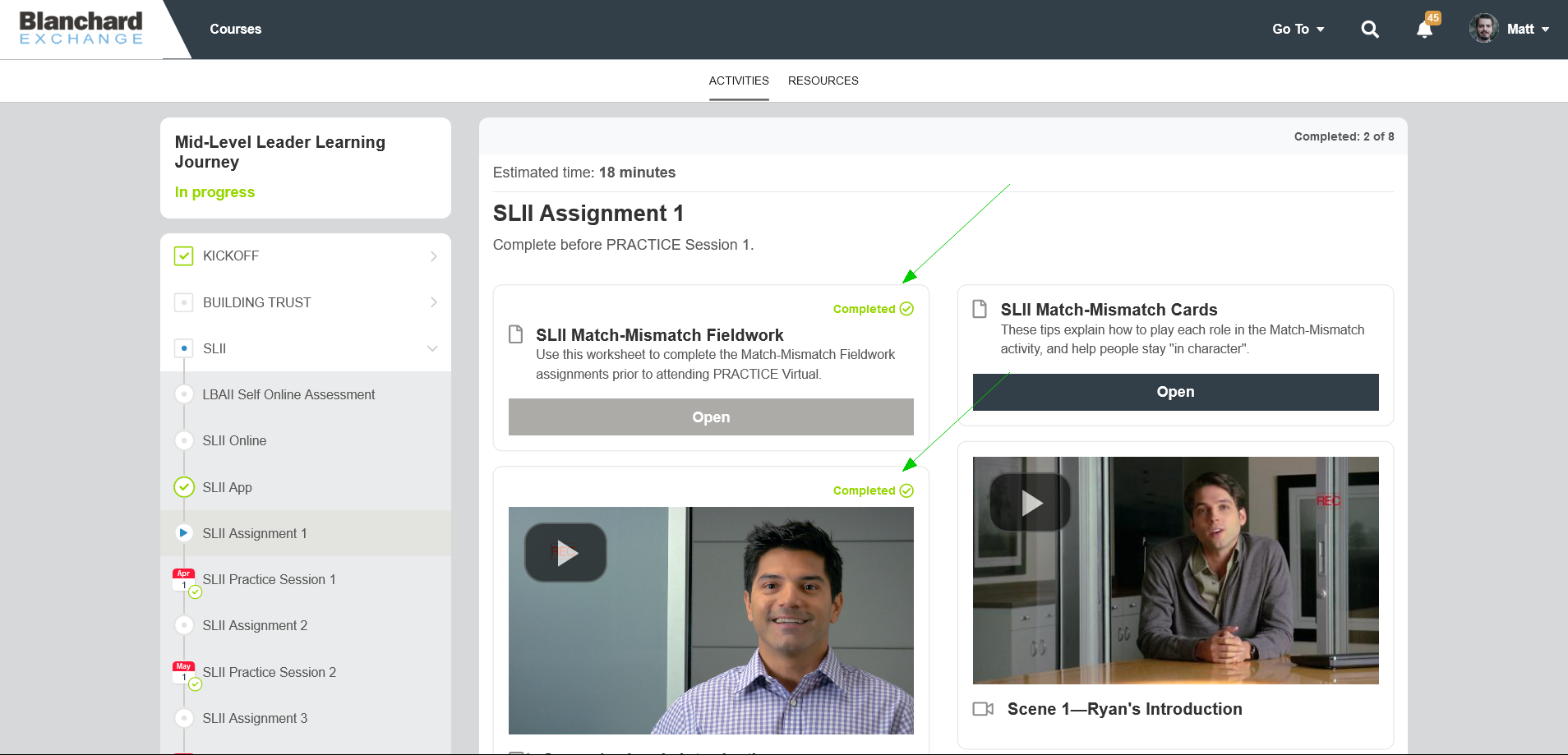Click the Estimated time: 18 minutes text

[x=583, y=173]
